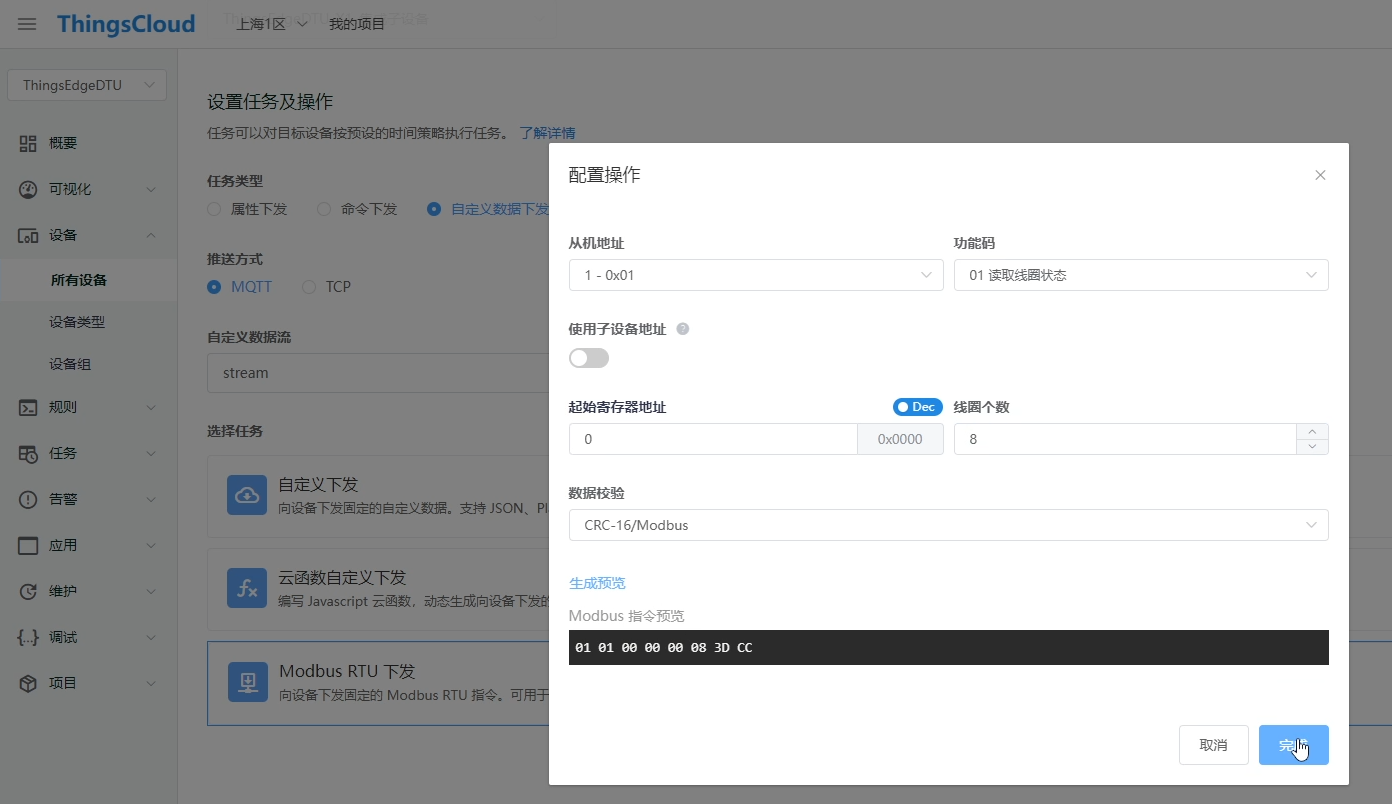1392x804 pixels.
Task: Decrease 线圈个数 with down arrow
Action: [1313, 447]
